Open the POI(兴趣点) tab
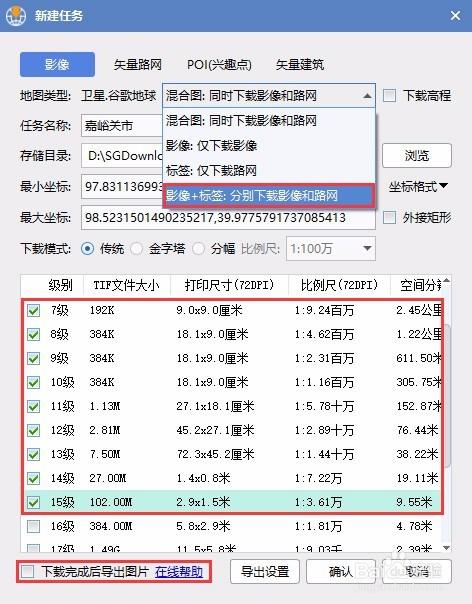Screen dimensions: 472x604 tap(219, 64)
